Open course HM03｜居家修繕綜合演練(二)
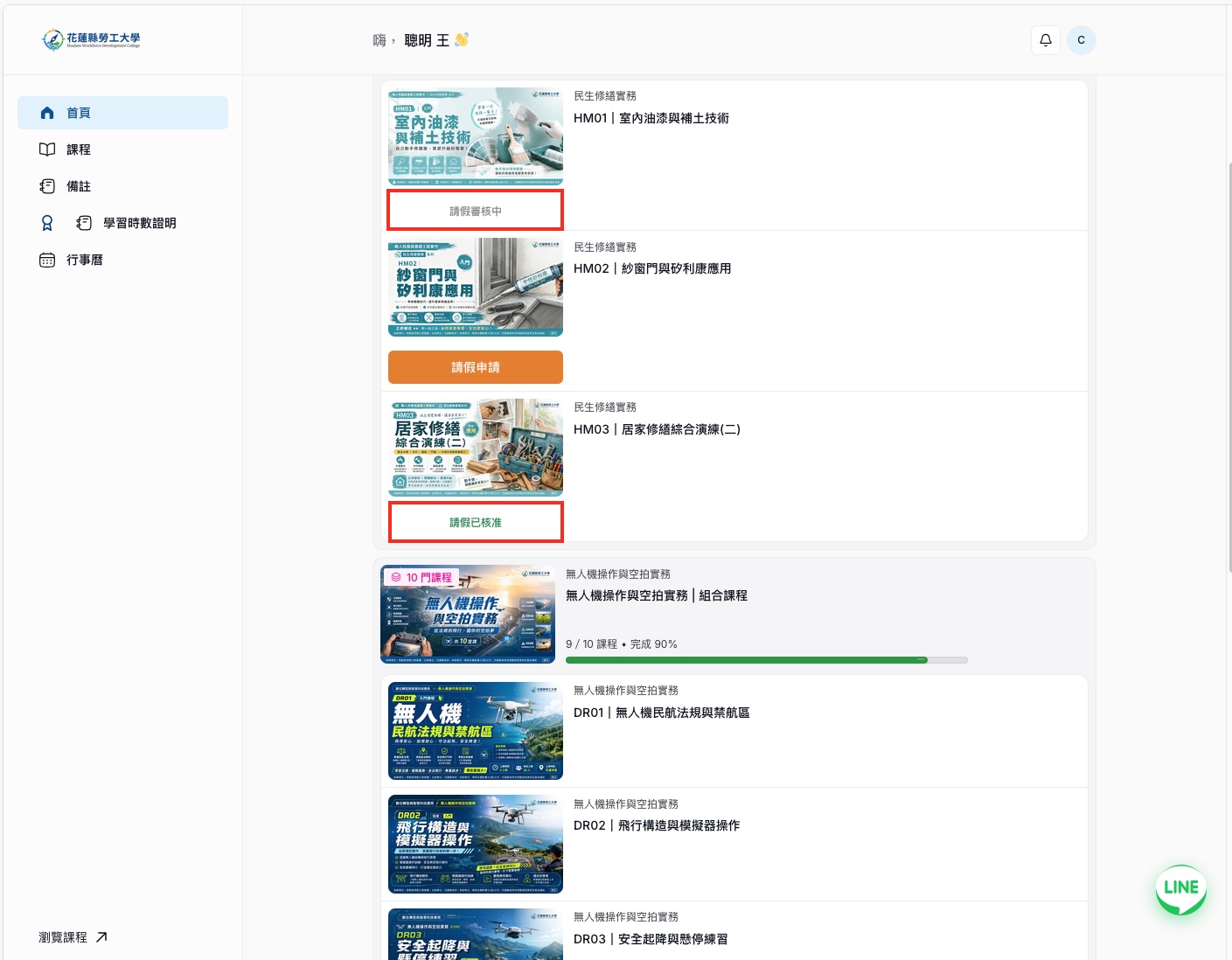 point(657,429)
